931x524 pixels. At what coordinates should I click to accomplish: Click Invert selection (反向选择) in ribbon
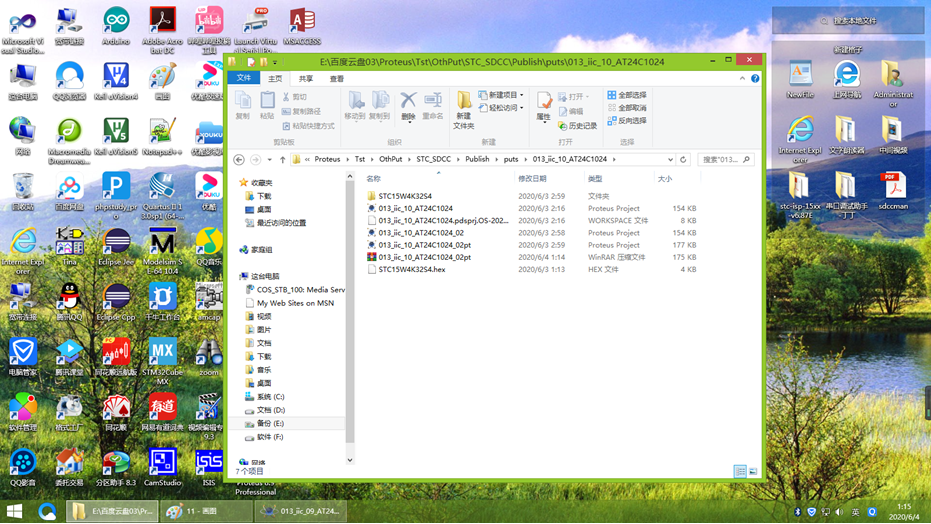click(x=627, y=120)
